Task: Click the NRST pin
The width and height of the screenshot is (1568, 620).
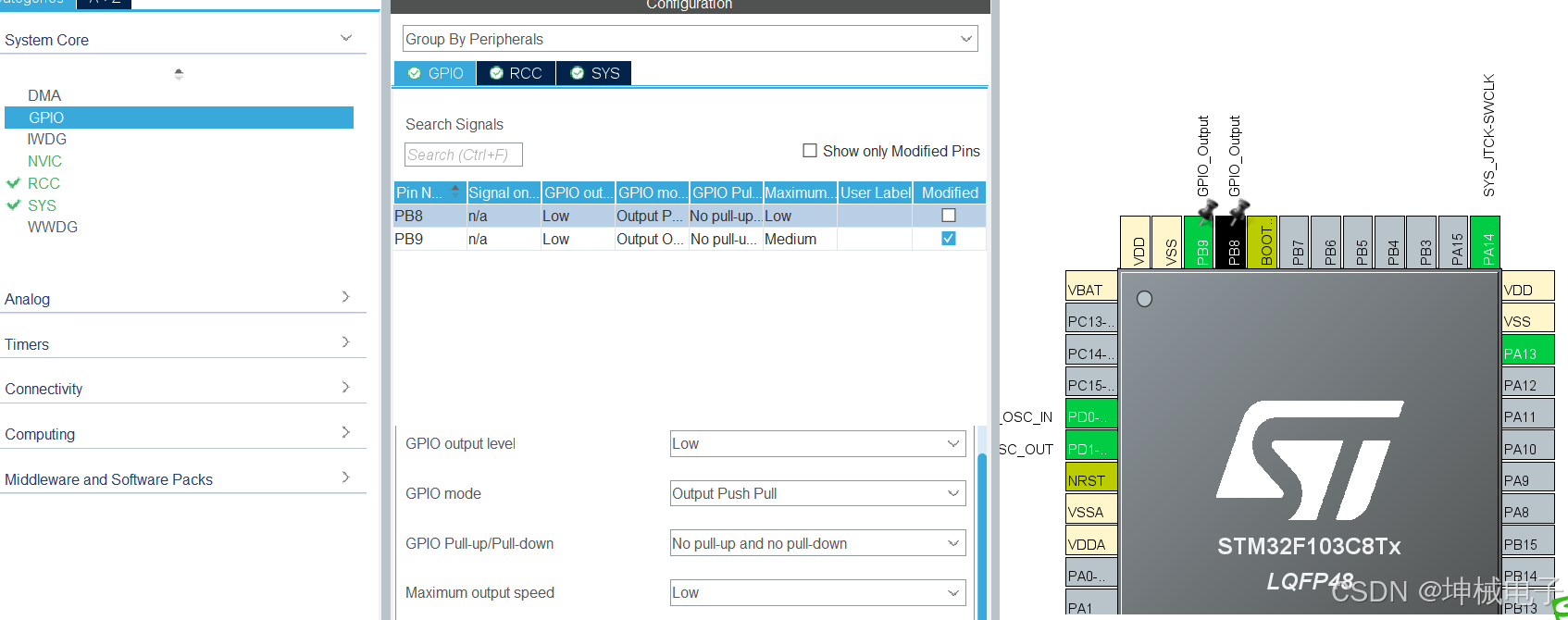Action: [1091, 477]
